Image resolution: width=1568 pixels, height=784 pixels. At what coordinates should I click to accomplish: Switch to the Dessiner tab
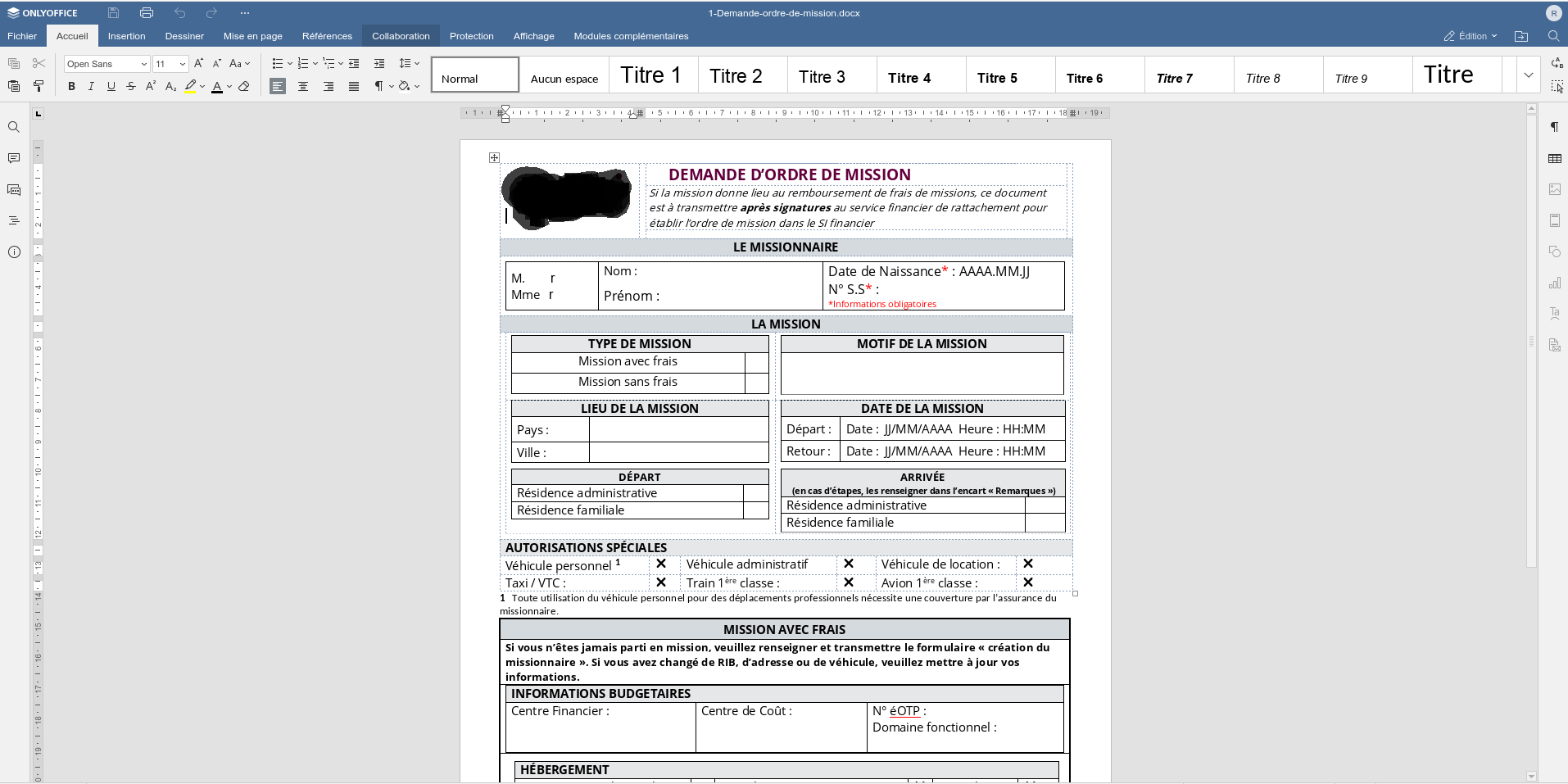(184, 36)
